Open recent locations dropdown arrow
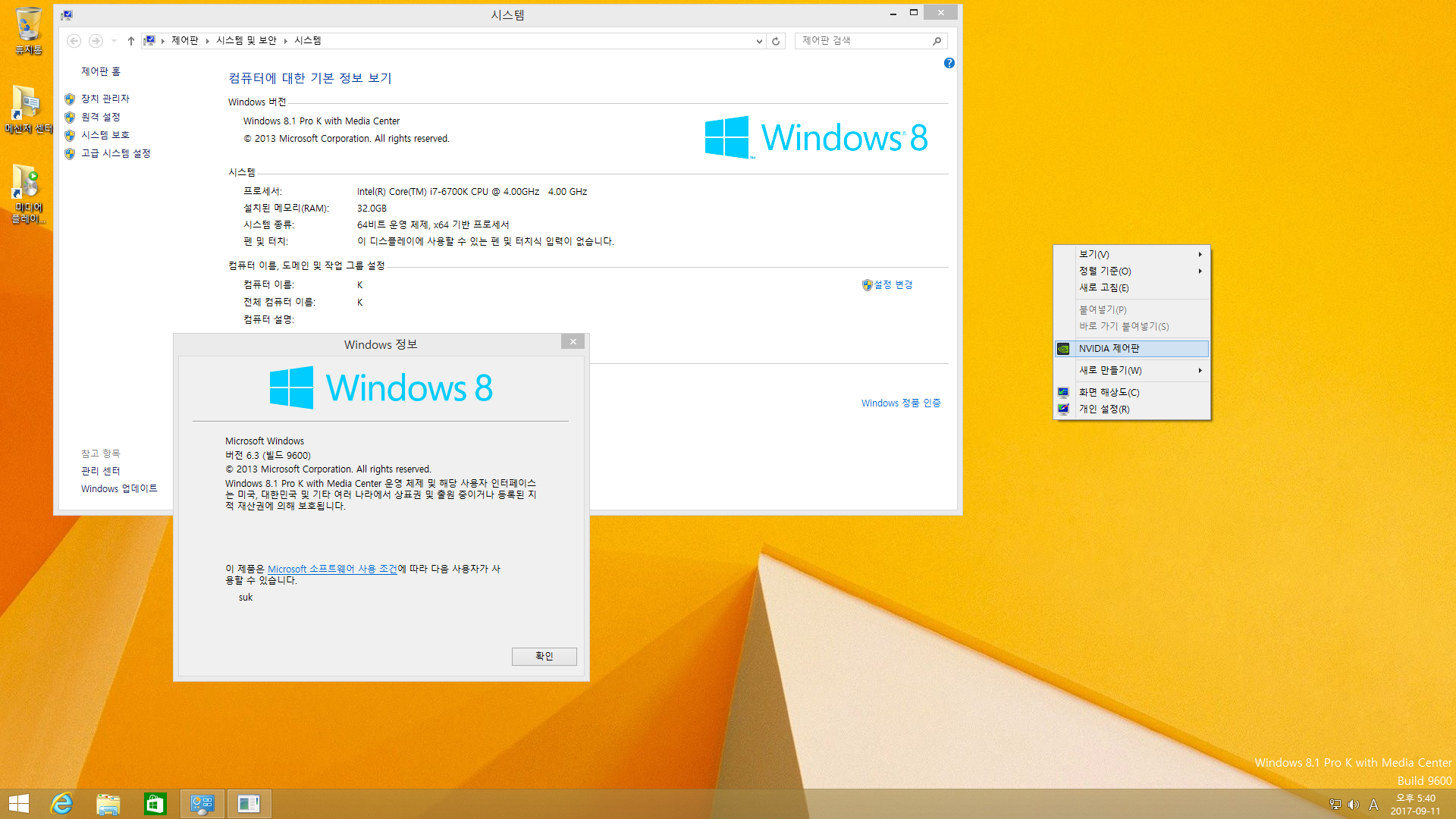 (x=114, y=41)
